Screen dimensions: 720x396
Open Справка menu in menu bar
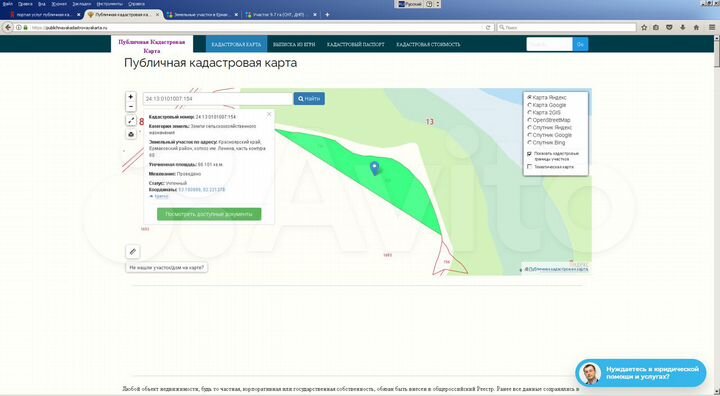pyautogui.click(x=136, y=4)
